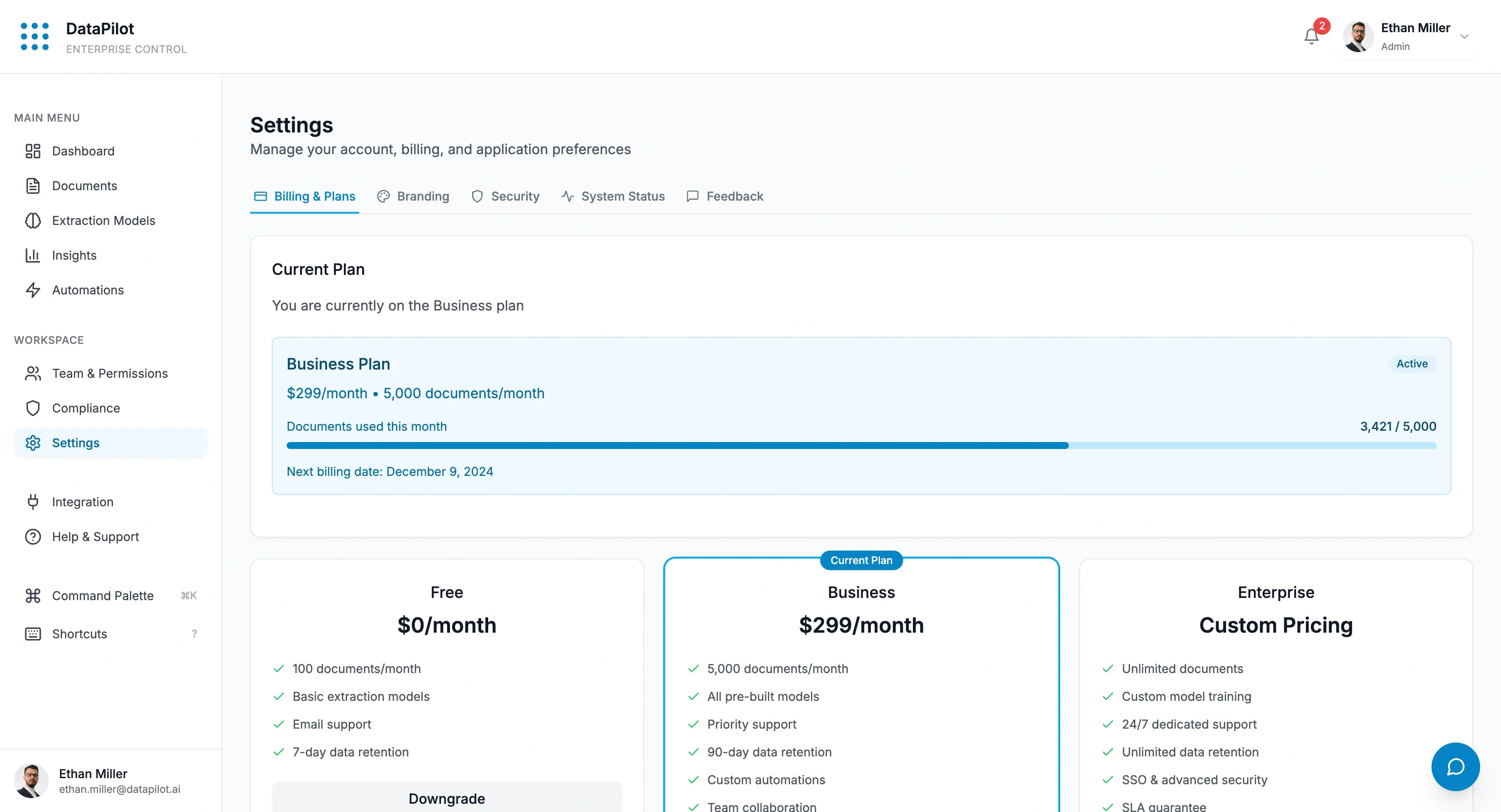The height and width of the screenshot is (812, 1501).
Task: Click the Command Palette icon
Action: tap(33, 595)
